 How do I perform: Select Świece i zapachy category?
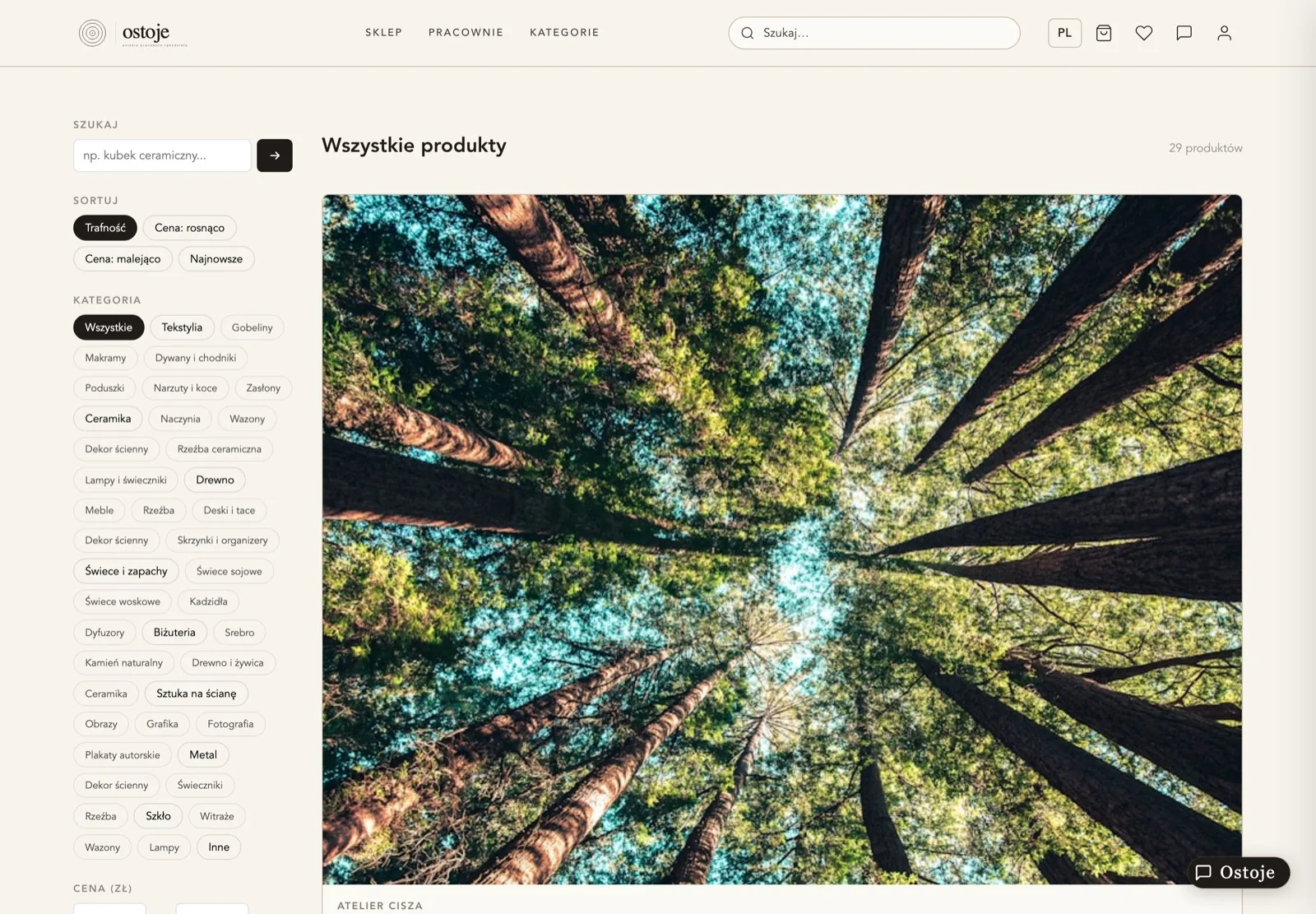point(126,572)
